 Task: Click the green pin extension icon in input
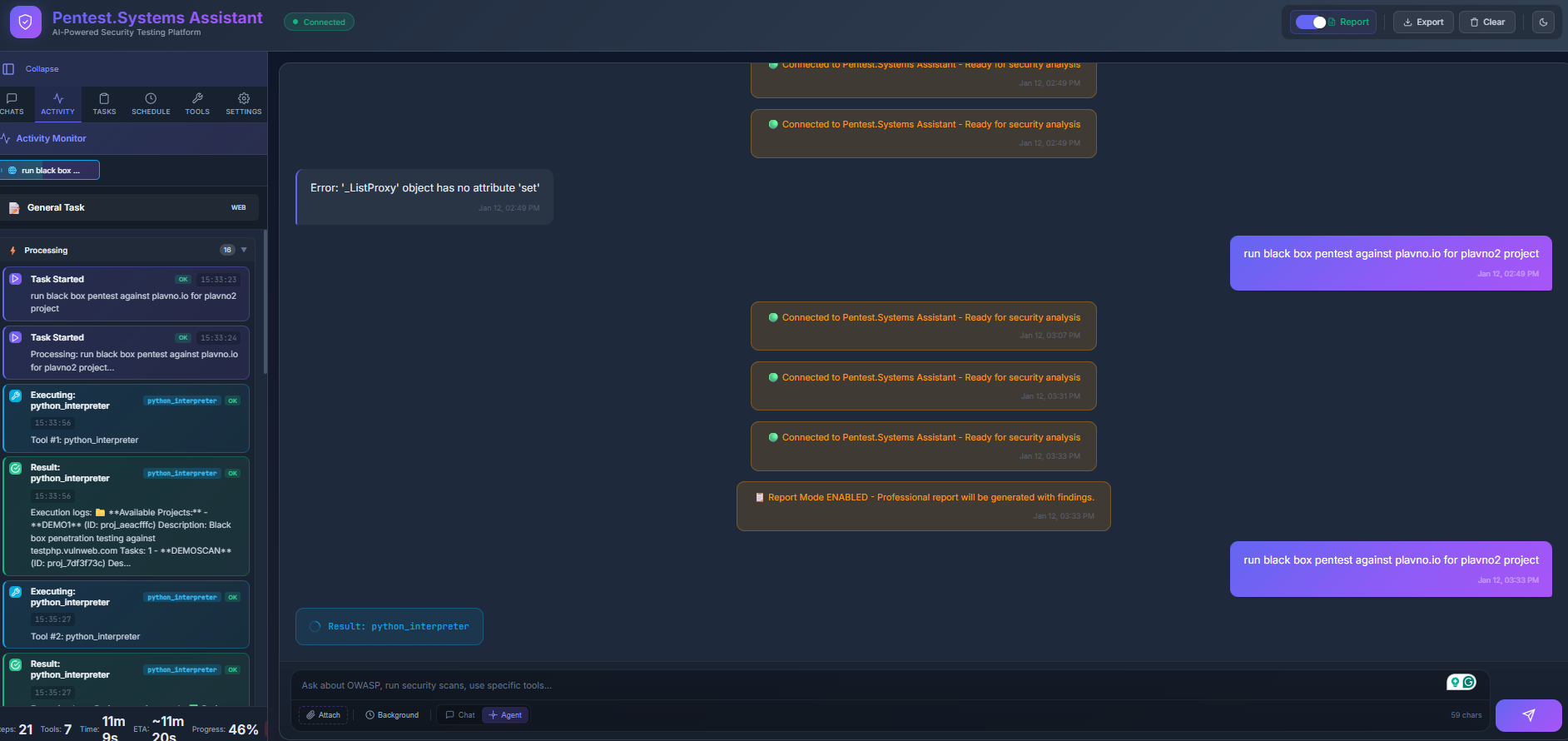point(1455,682)
